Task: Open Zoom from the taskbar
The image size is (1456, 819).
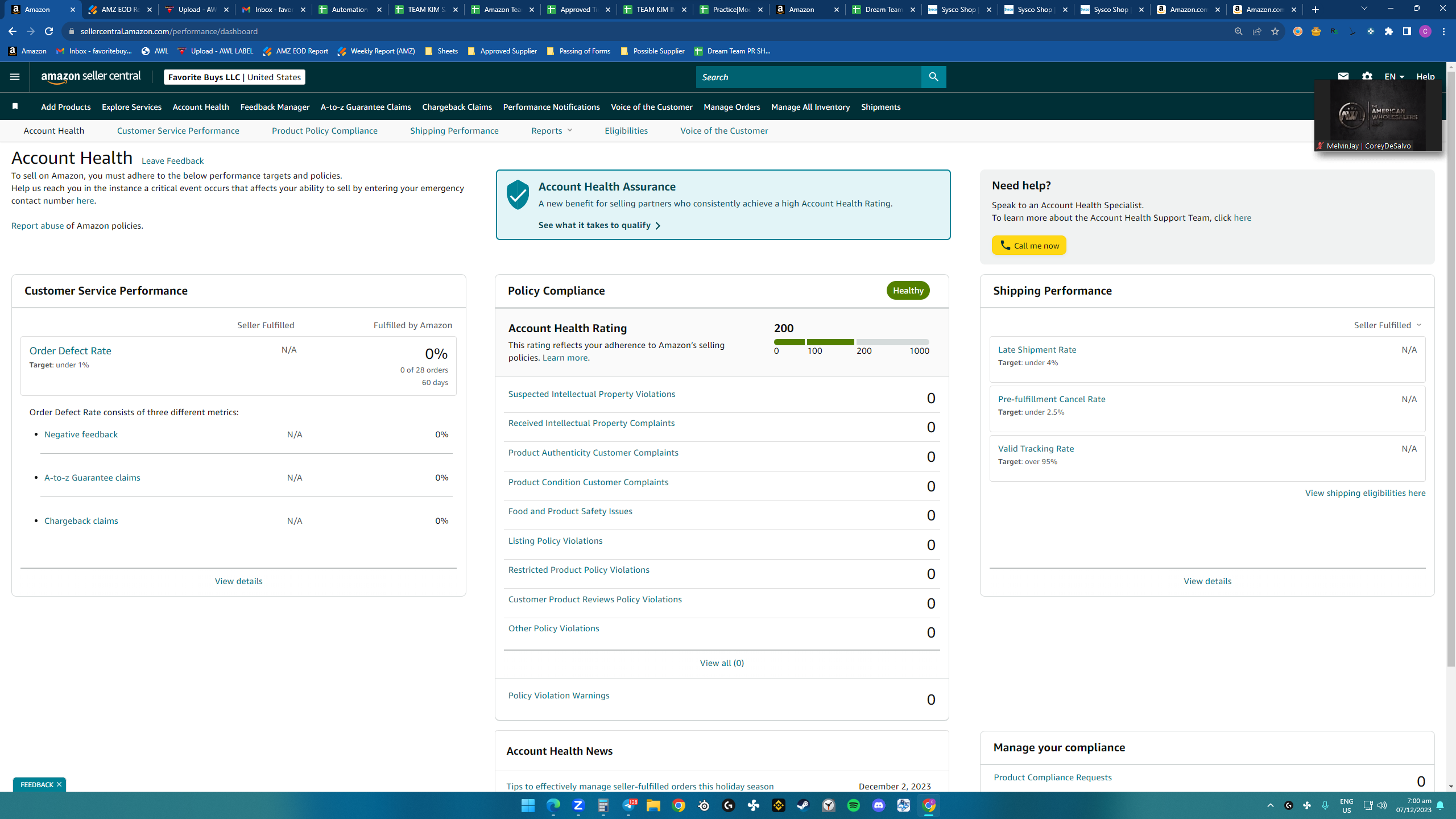Action: tap(578, 805)
